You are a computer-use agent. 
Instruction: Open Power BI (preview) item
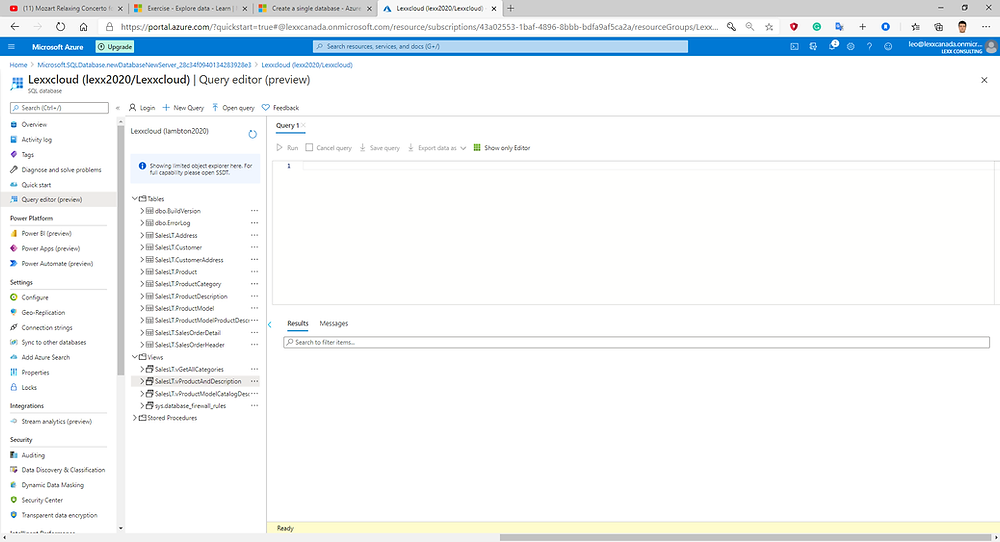[x=47, y=233]
